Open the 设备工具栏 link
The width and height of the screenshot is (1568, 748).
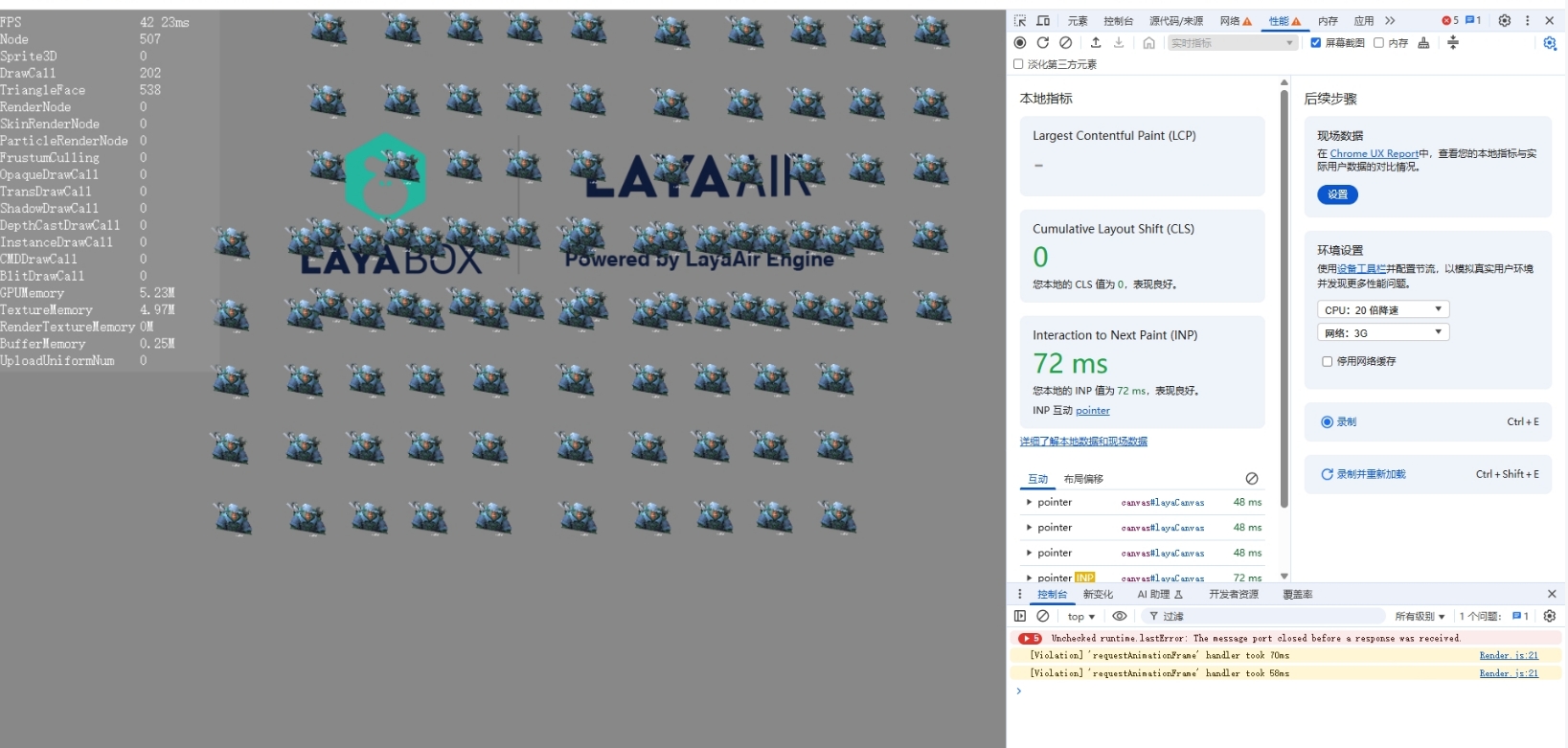1361,269
